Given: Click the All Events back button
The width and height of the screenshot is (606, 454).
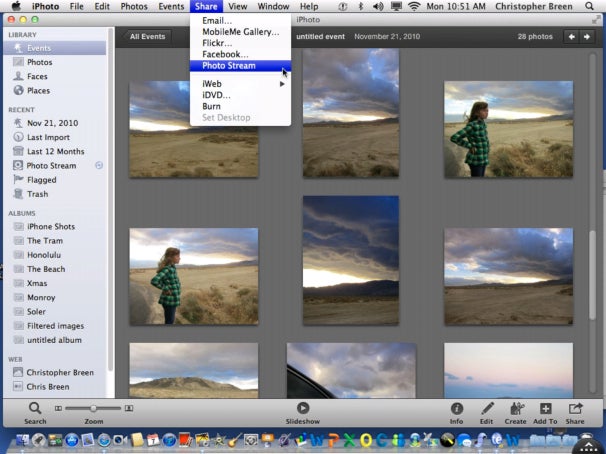Looking at the screenshot, I should (147, 37).
